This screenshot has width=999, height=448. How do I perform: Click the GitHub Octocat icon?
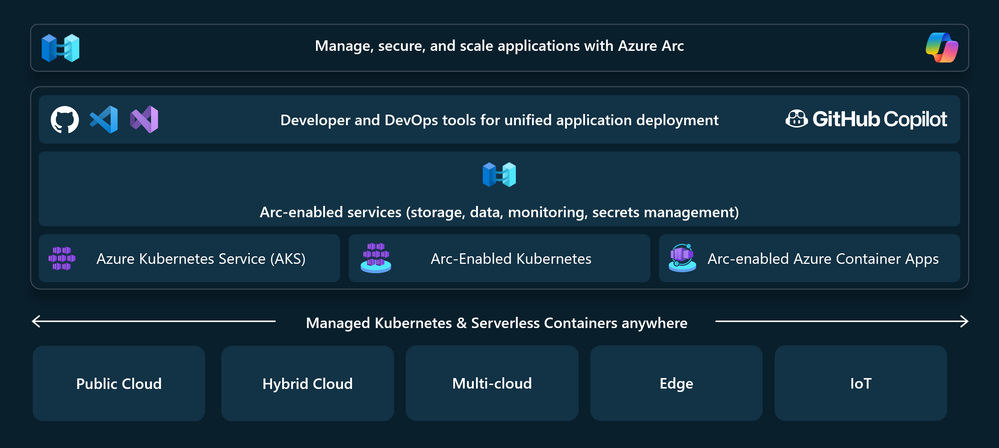pyautogui.click(x=65, y=120)
